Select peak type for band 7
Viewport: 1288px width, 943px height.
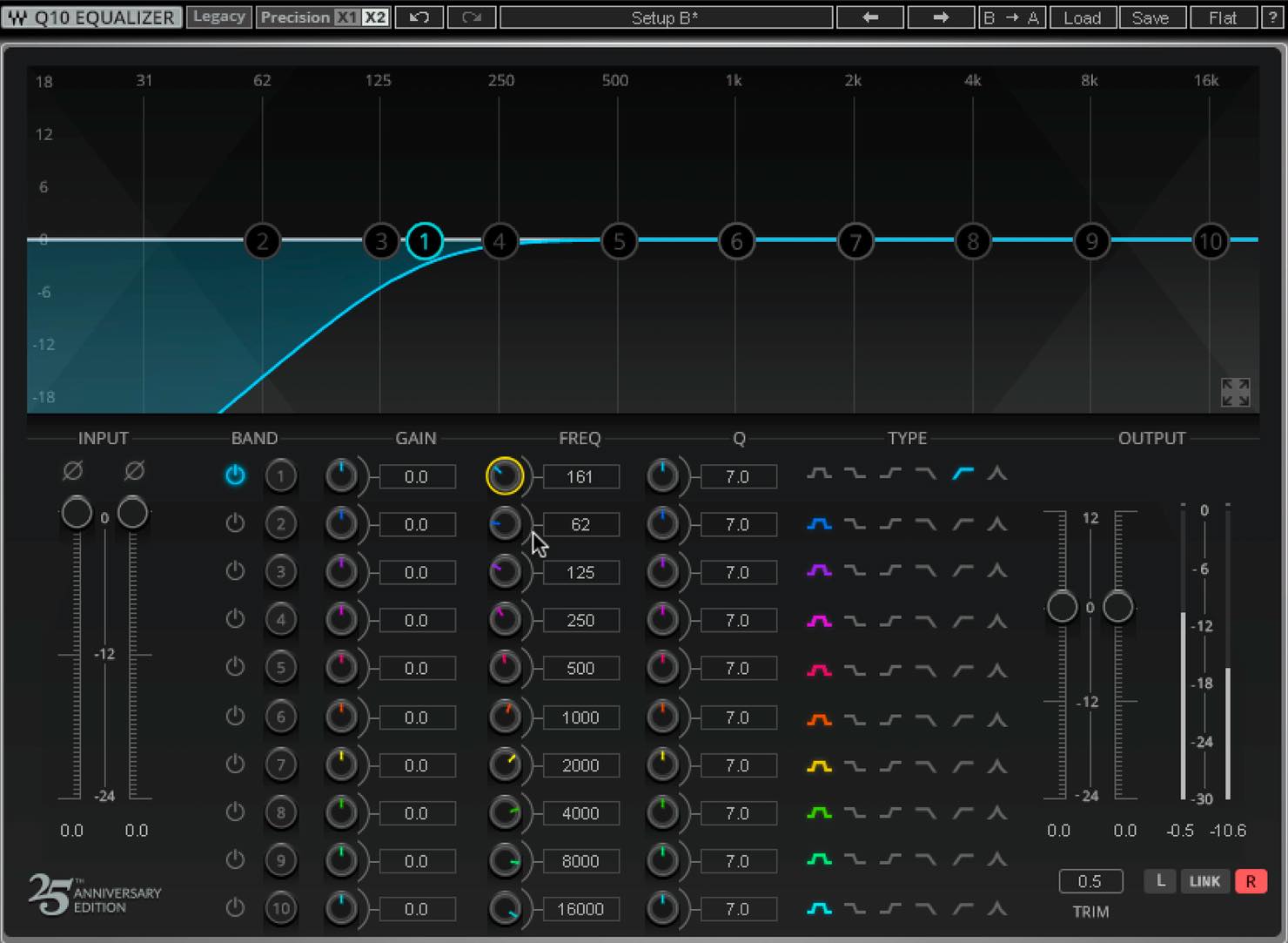pyautogui.click(x=997, y=766)
